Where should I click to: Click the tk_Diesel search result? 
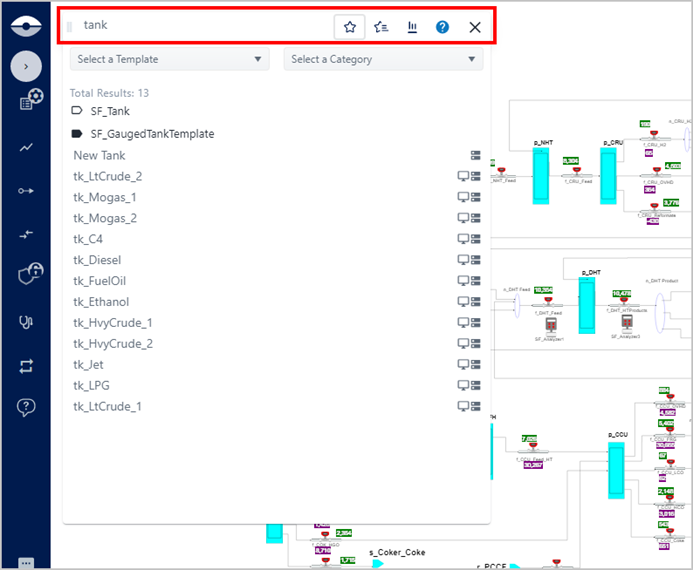(97, 260)
